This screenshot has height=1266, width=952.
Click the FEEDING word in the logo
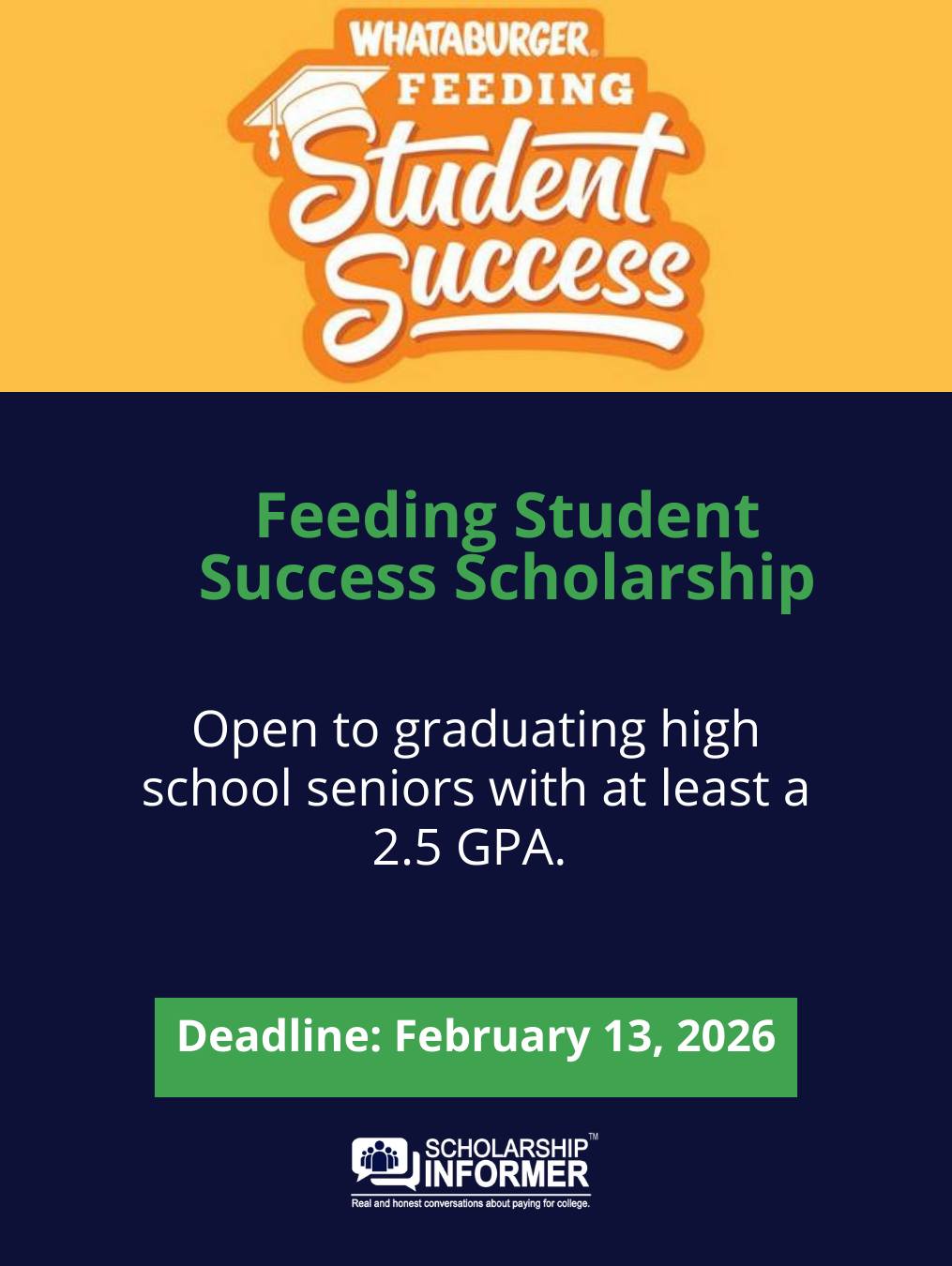point(516,88)
